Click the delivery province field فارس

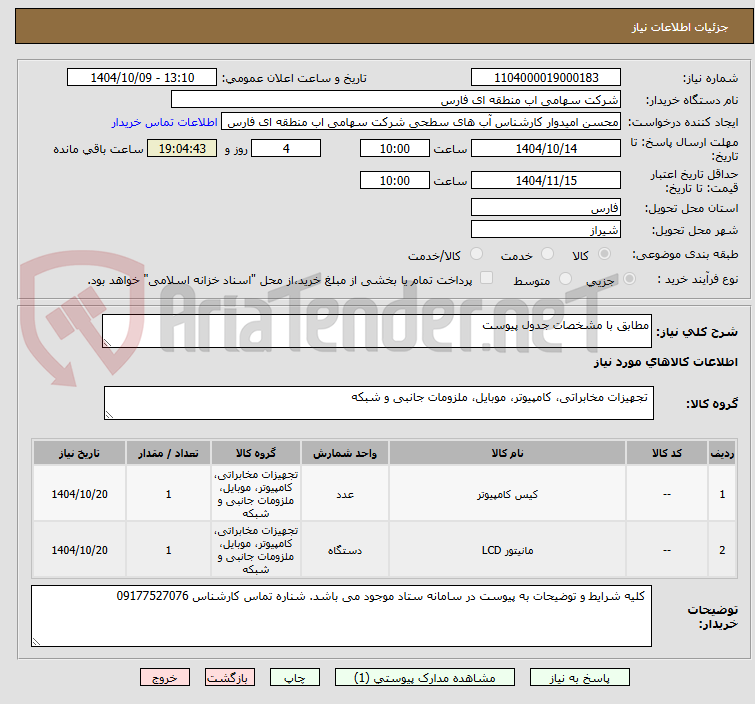pos(546,208)
